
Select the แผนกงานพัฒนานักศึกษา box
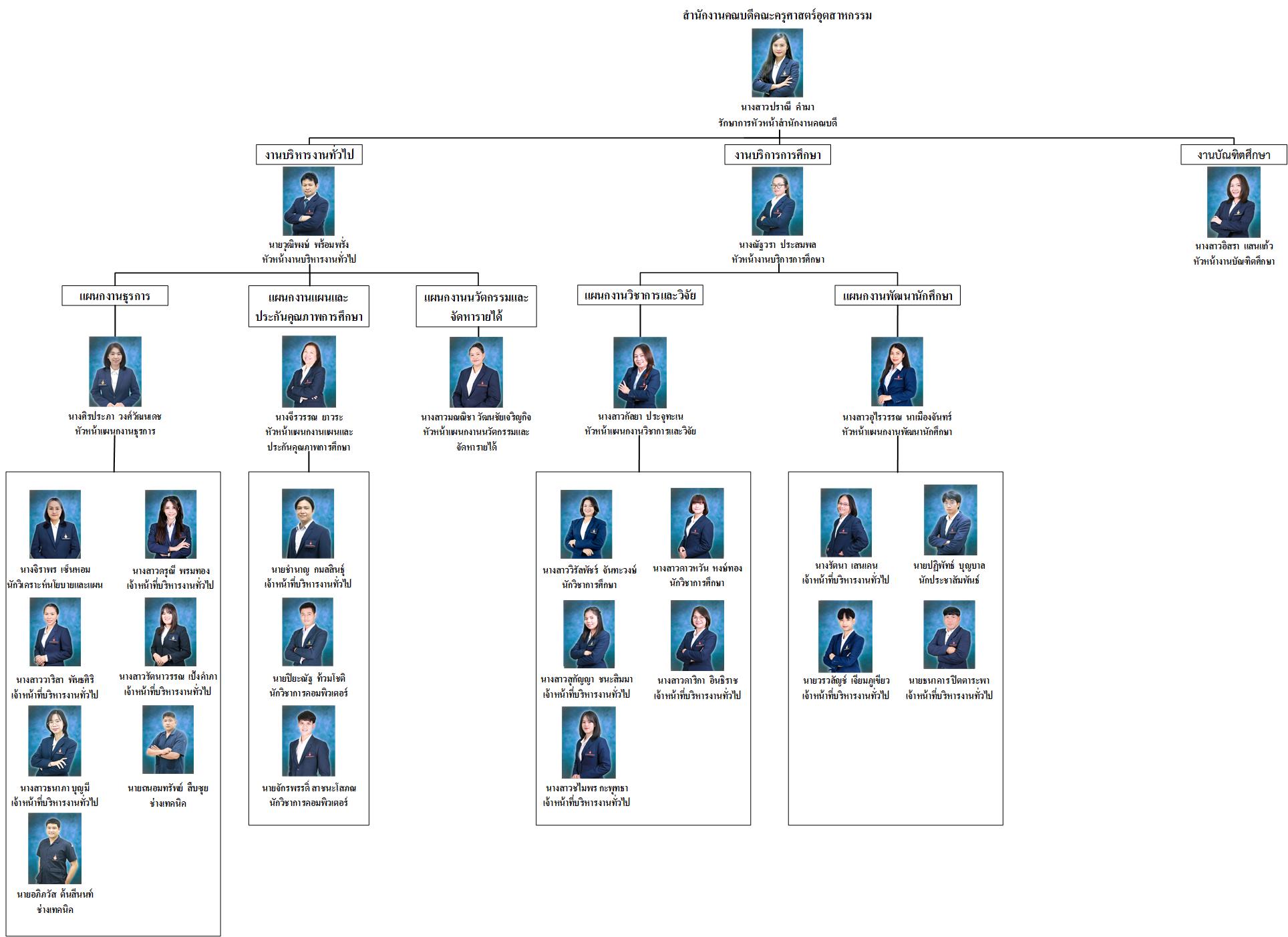897,295
